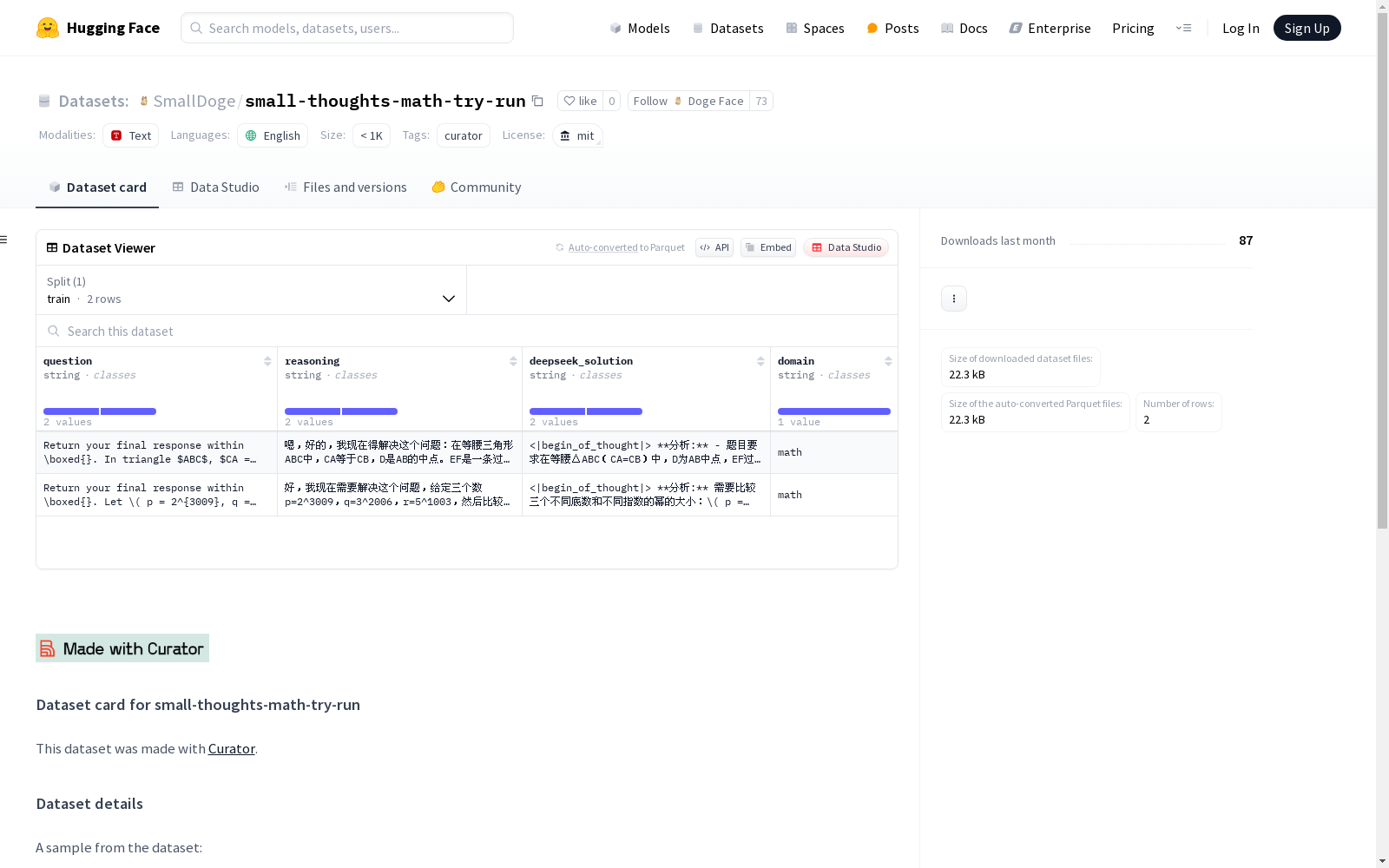Click the left edge sidebar toggle icon
This screenshot has width=1389, height=868.
pos(4,240)
